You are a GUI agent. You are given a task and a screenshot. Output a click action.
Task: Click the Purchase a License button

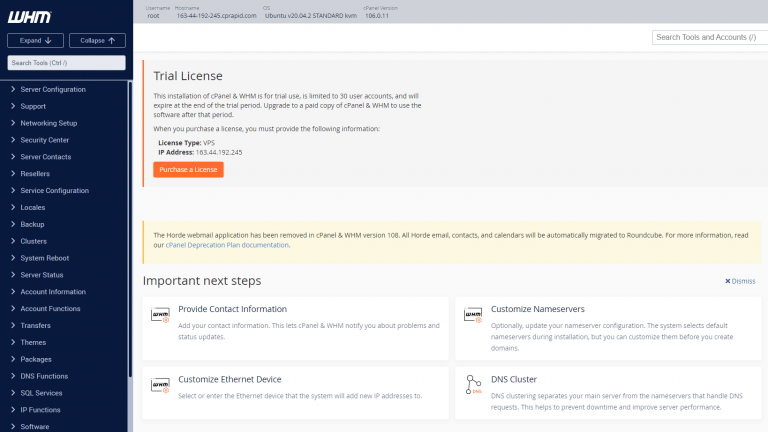click(x=188, y=169)
